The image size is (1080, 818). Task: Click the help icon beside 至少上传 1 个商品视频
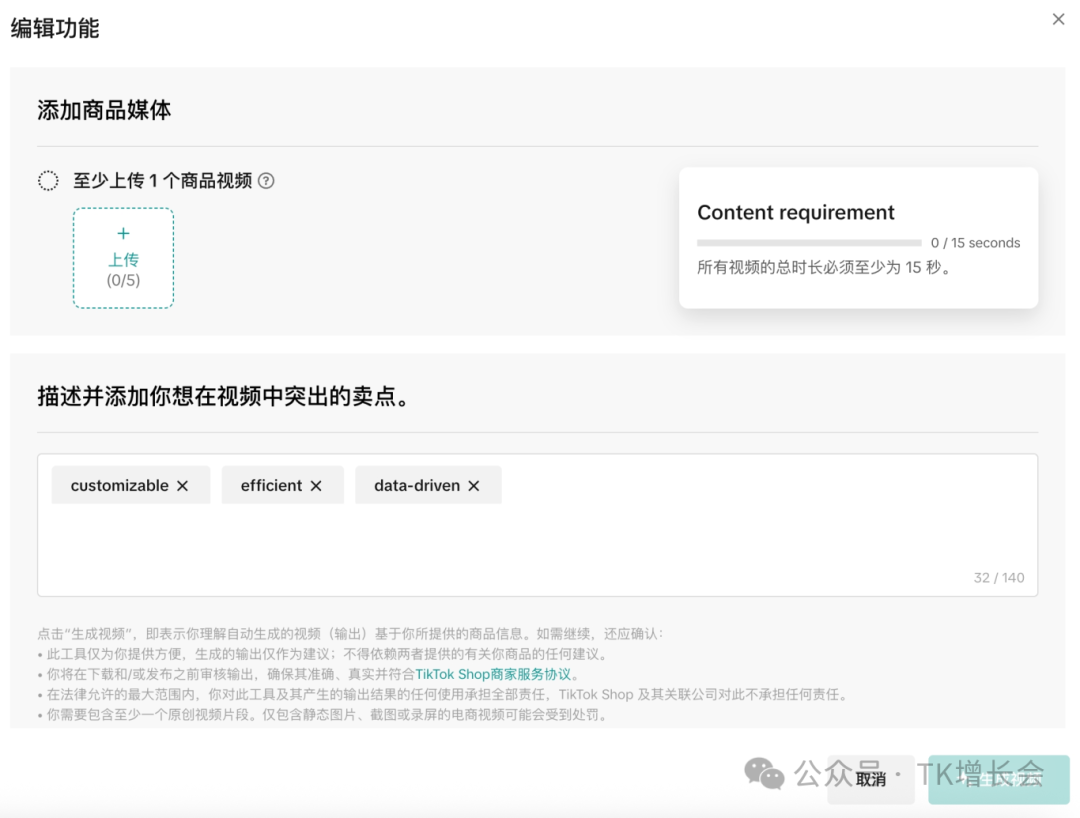266,181
